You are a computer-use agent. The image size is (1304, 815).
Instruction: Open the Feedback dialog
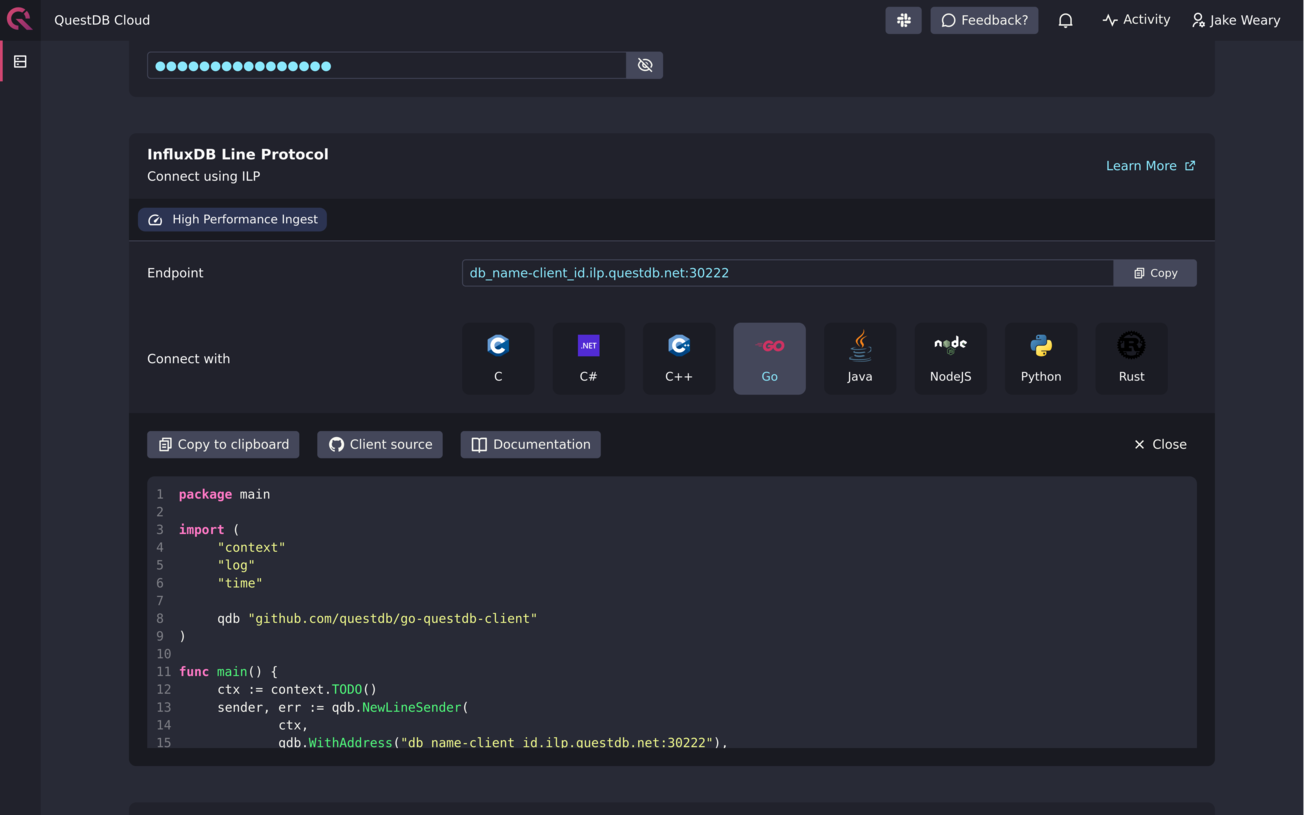[x=984, y=20]
